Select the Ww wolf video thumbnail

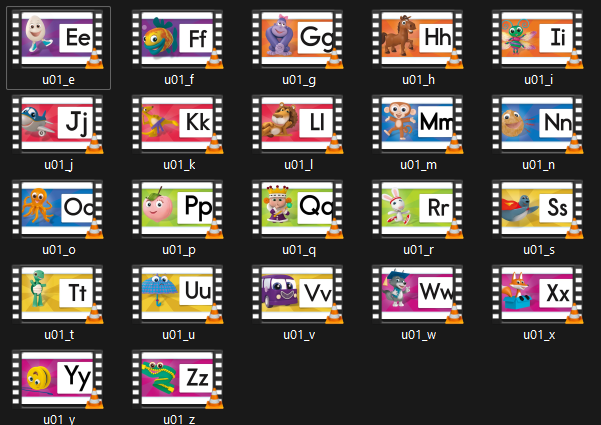417,294
